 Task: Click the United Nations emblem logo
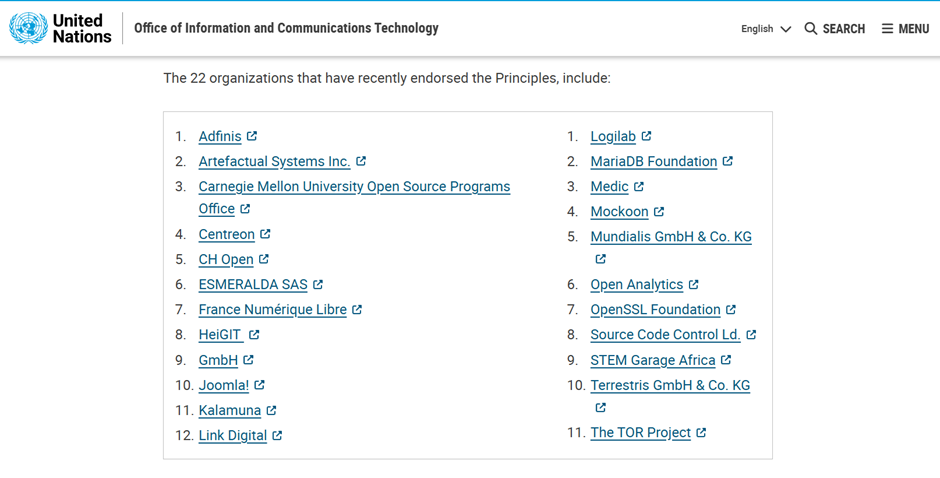tap(28, 28)
